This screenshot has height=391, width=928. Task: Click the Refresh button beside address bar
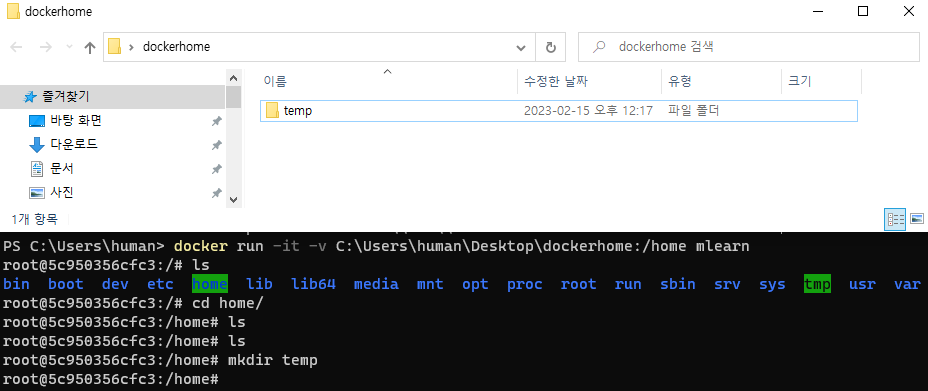[x=550, y=47]
